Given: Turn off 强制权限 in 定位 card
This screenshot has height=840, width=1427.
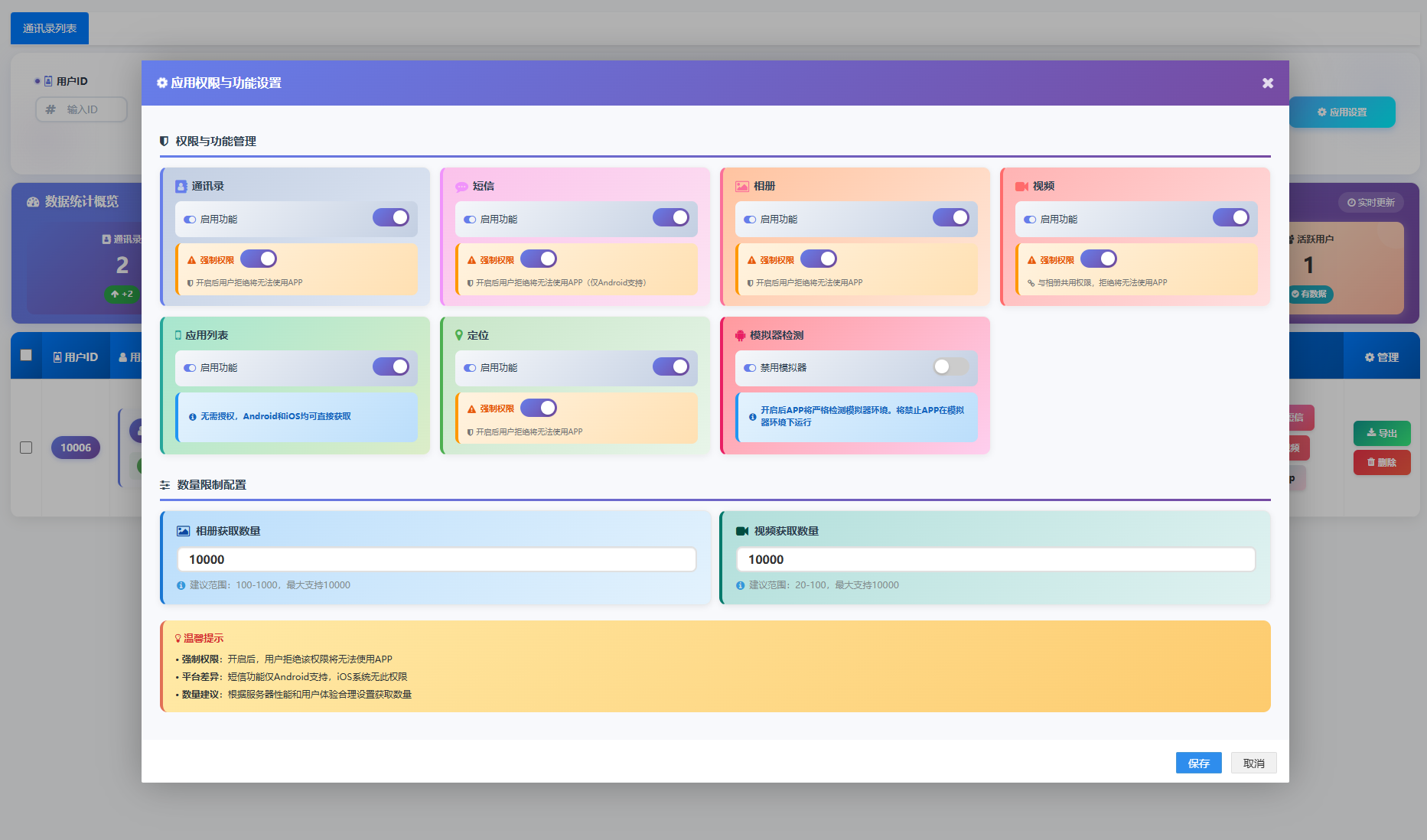Looking at the screenshot, I should tap(539, 409).
